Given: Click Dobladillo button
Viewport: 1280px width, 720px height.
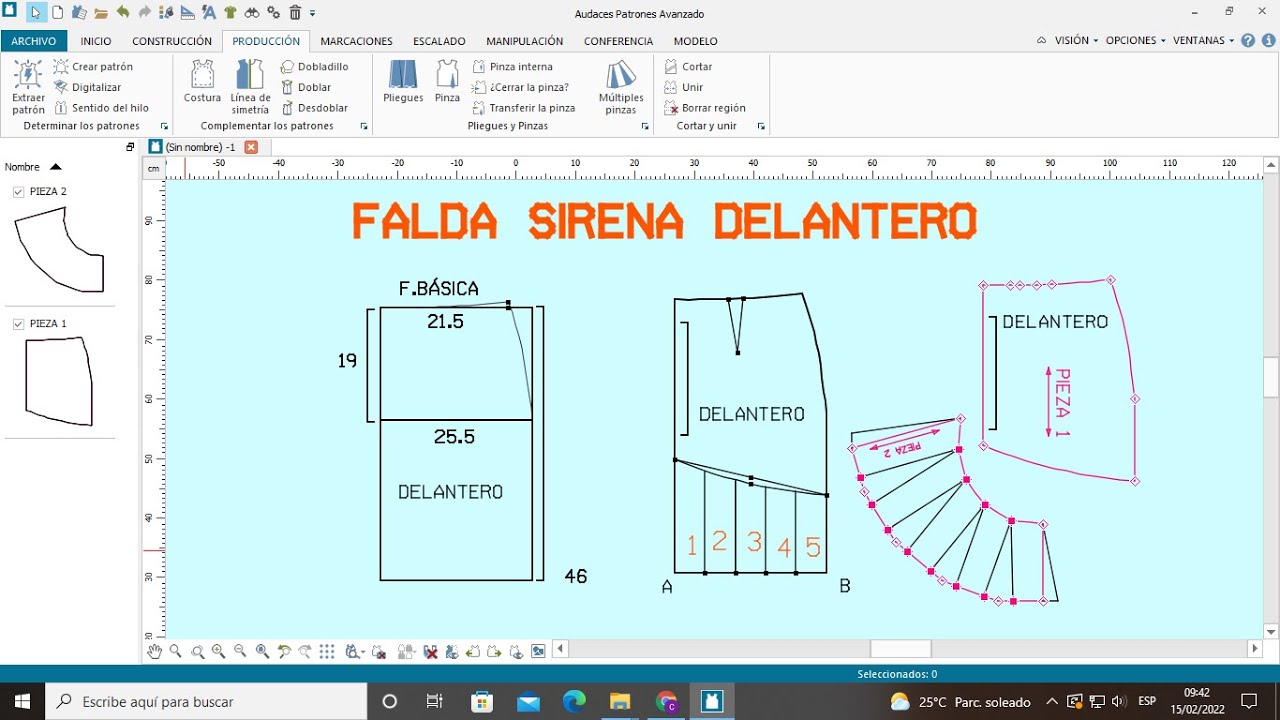Looking at the screenshot, I should click(314, 66).
